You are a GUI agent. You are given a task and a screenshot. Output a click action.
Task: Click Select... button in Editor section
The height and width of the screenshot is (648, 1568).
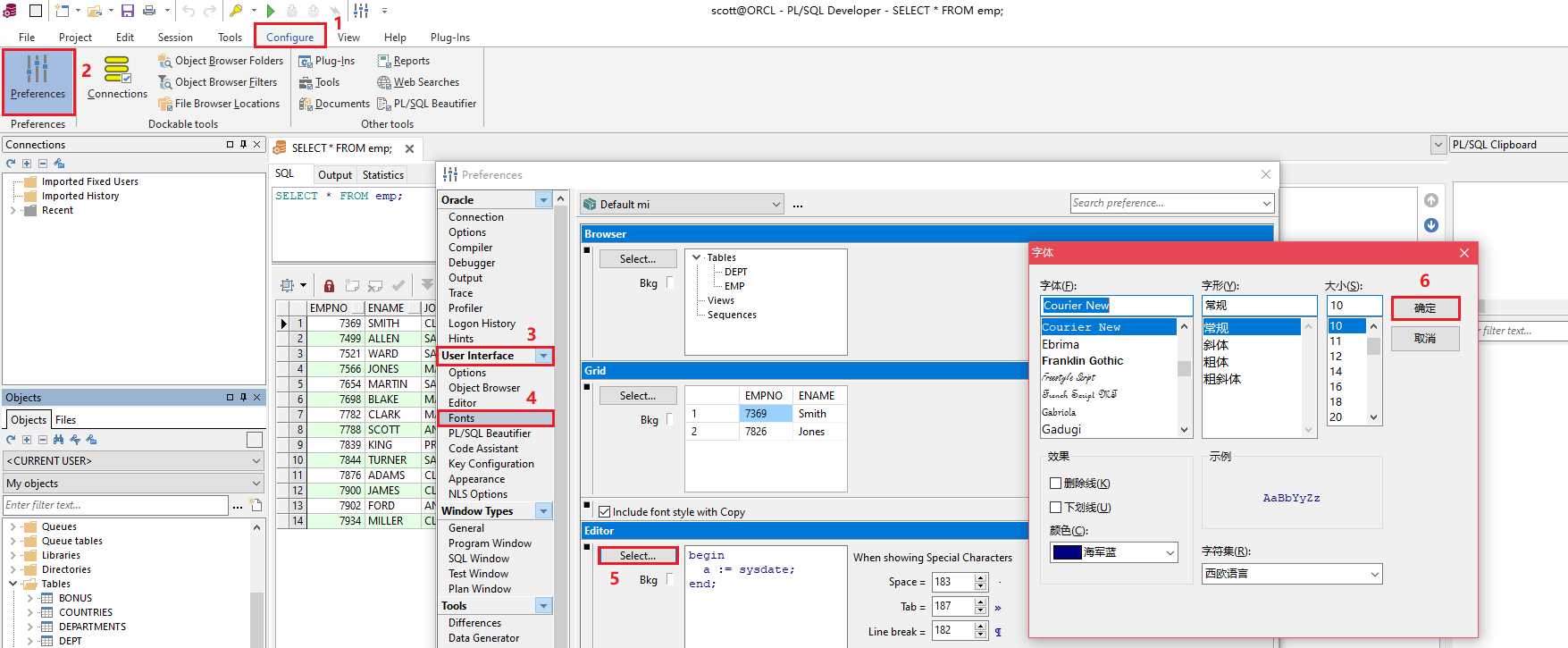638,556
